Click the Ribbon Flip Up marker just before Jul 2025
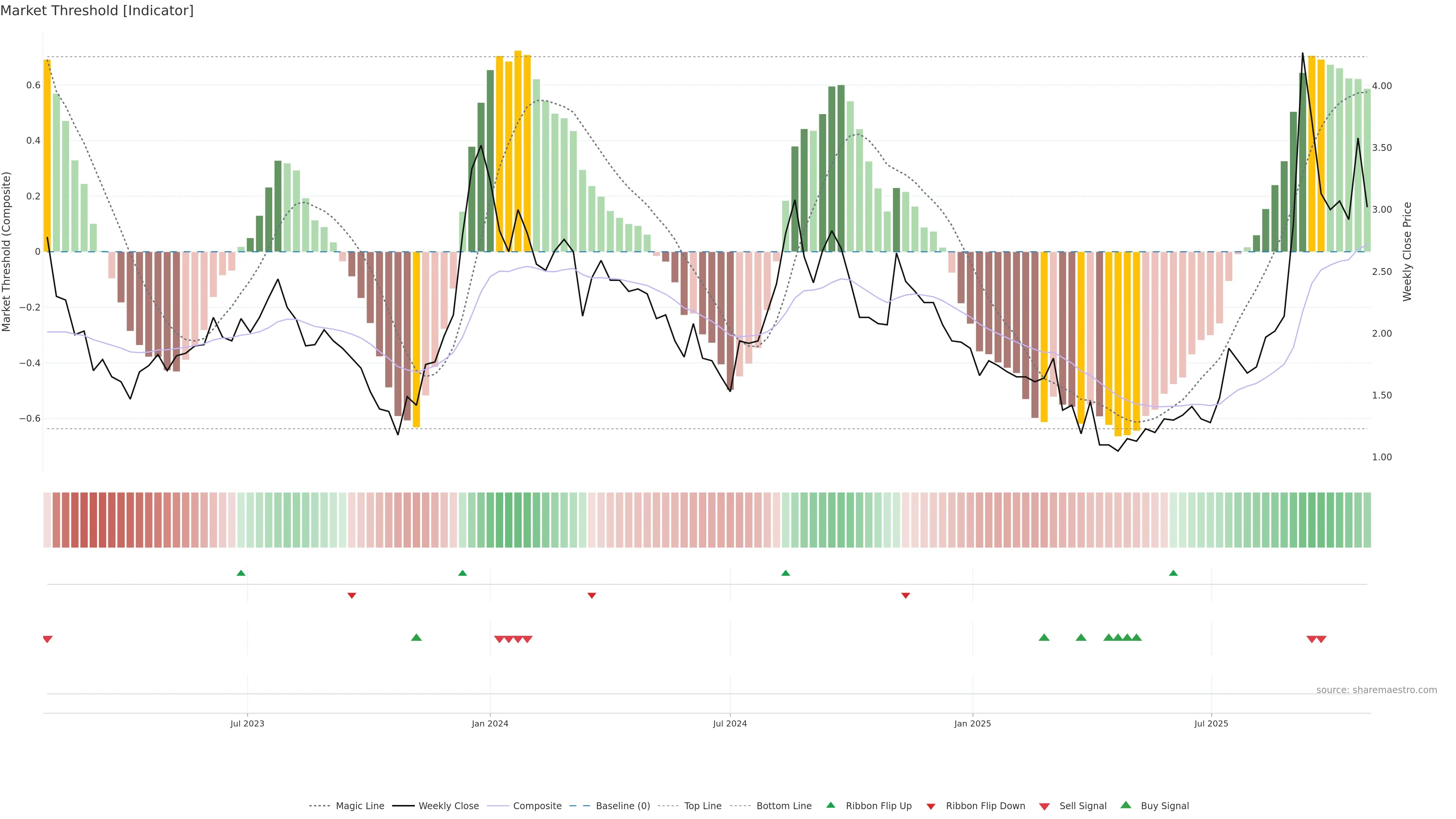This screenshot has height=819, width=1456. [x=1173, y=573]
